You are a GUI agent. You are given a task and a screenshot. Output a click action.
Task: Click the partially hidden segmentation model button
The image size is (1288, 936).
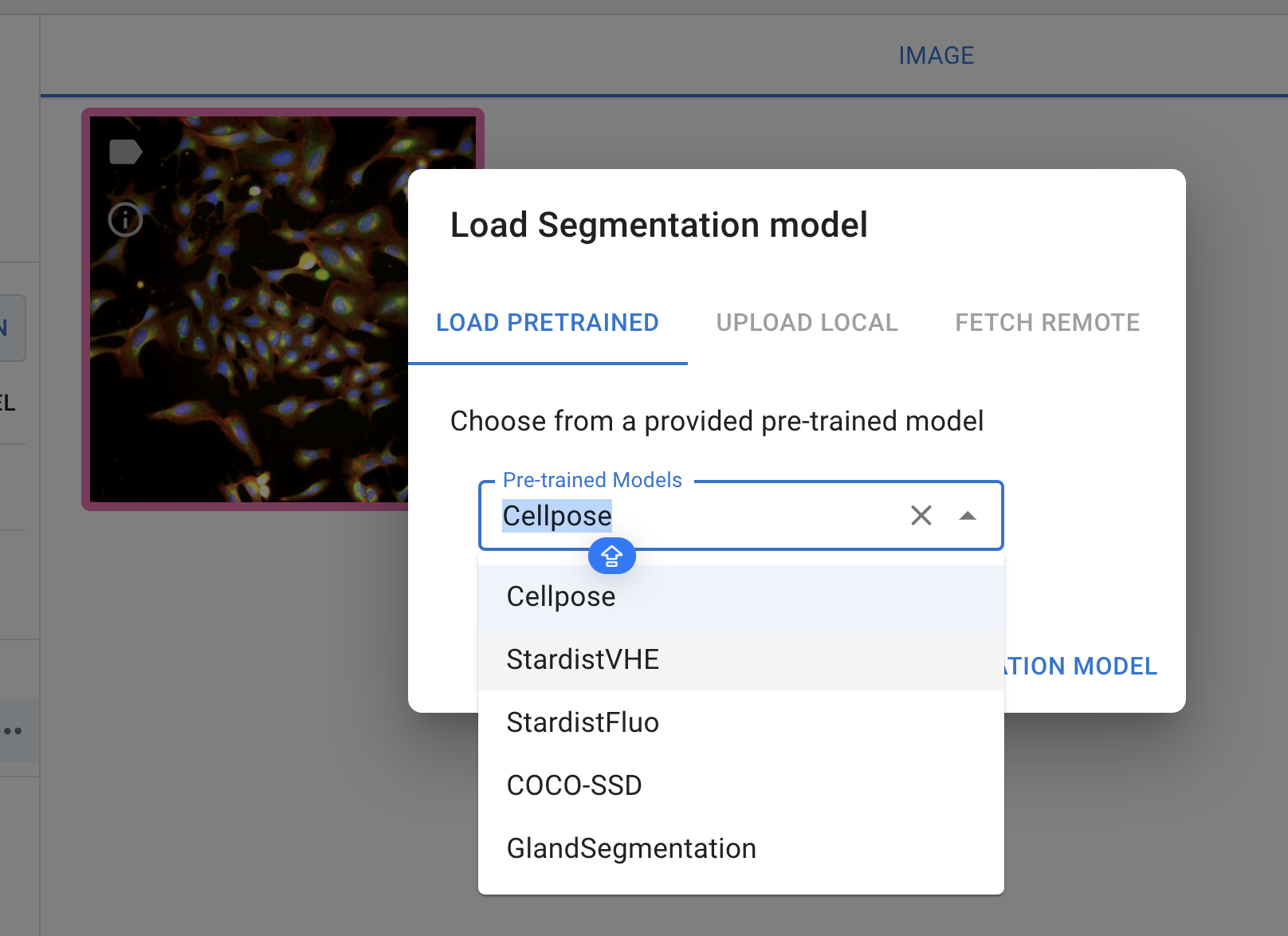[x=1081, y=666]
